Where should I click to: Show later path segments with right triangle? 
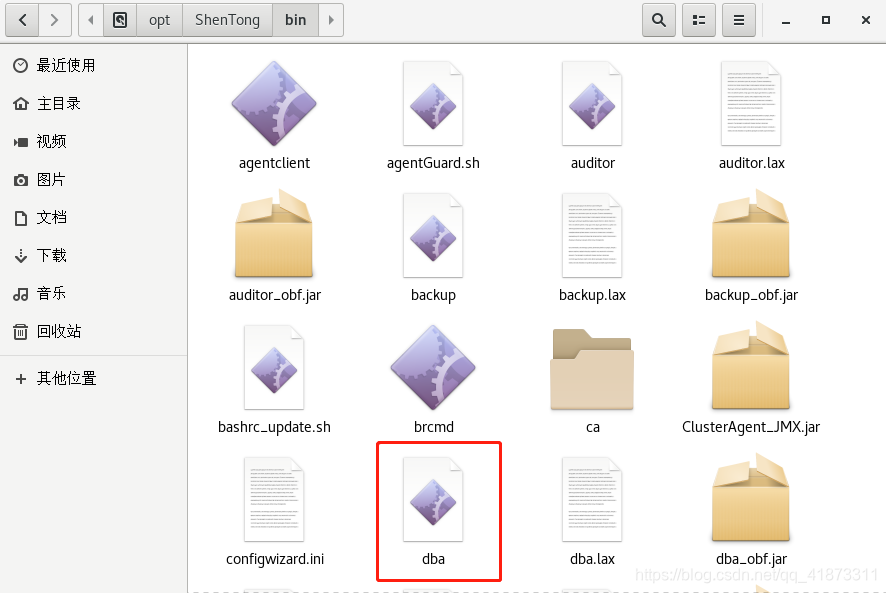click(331, 20)
